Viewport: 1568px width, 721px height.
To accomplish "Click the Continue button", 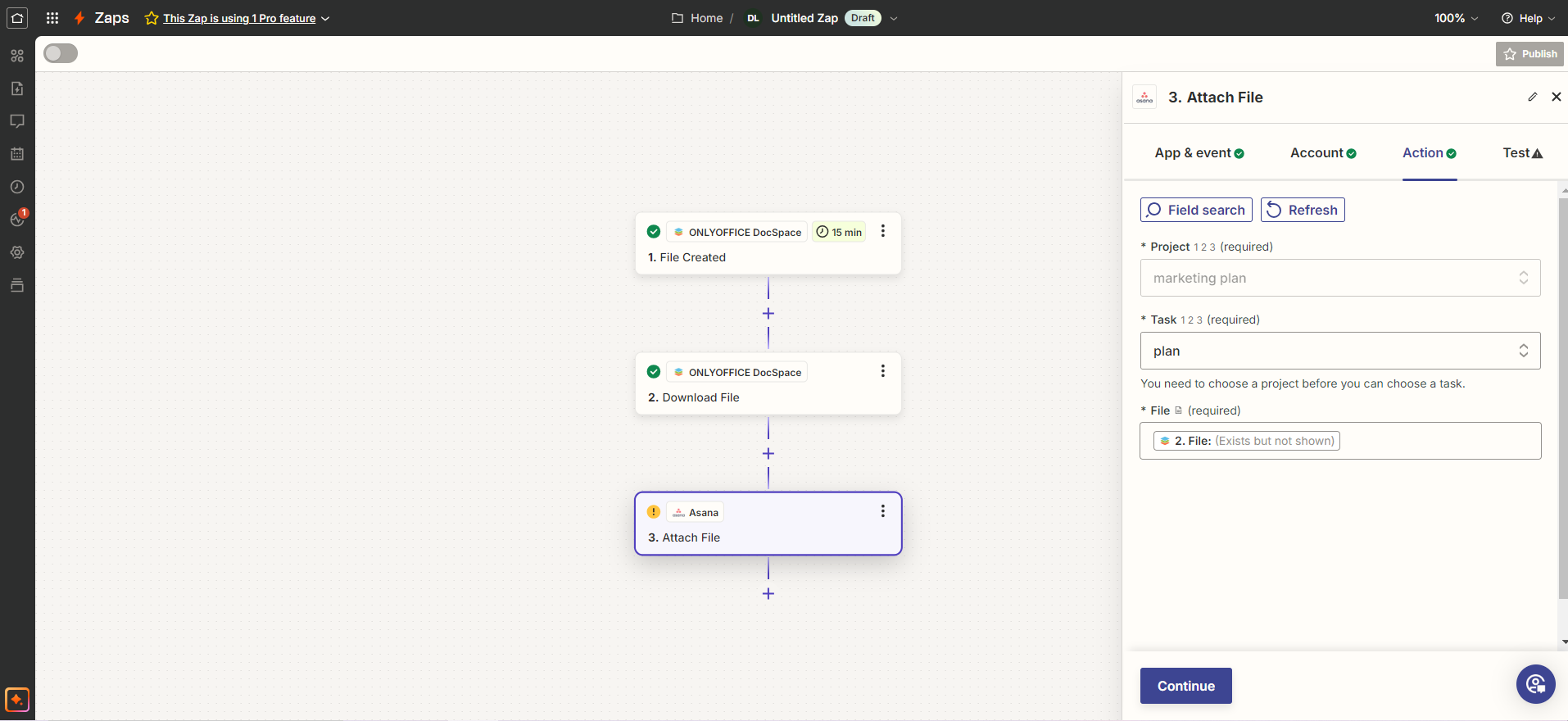I will [x=1185, y=686].
